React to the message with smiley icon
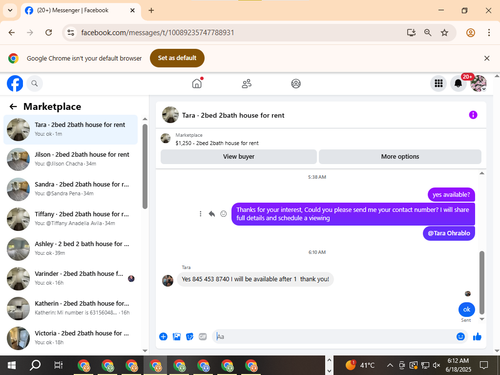The width and height of the screenshot is (500, 375). [223, 214]
